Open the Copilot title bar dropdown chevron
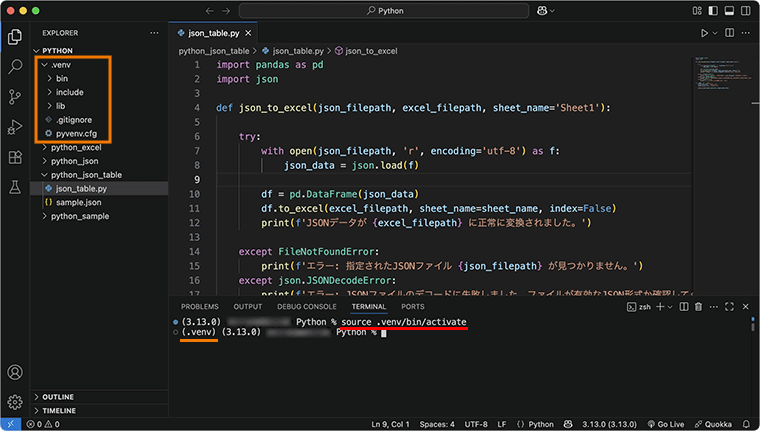 coord(552,11)
